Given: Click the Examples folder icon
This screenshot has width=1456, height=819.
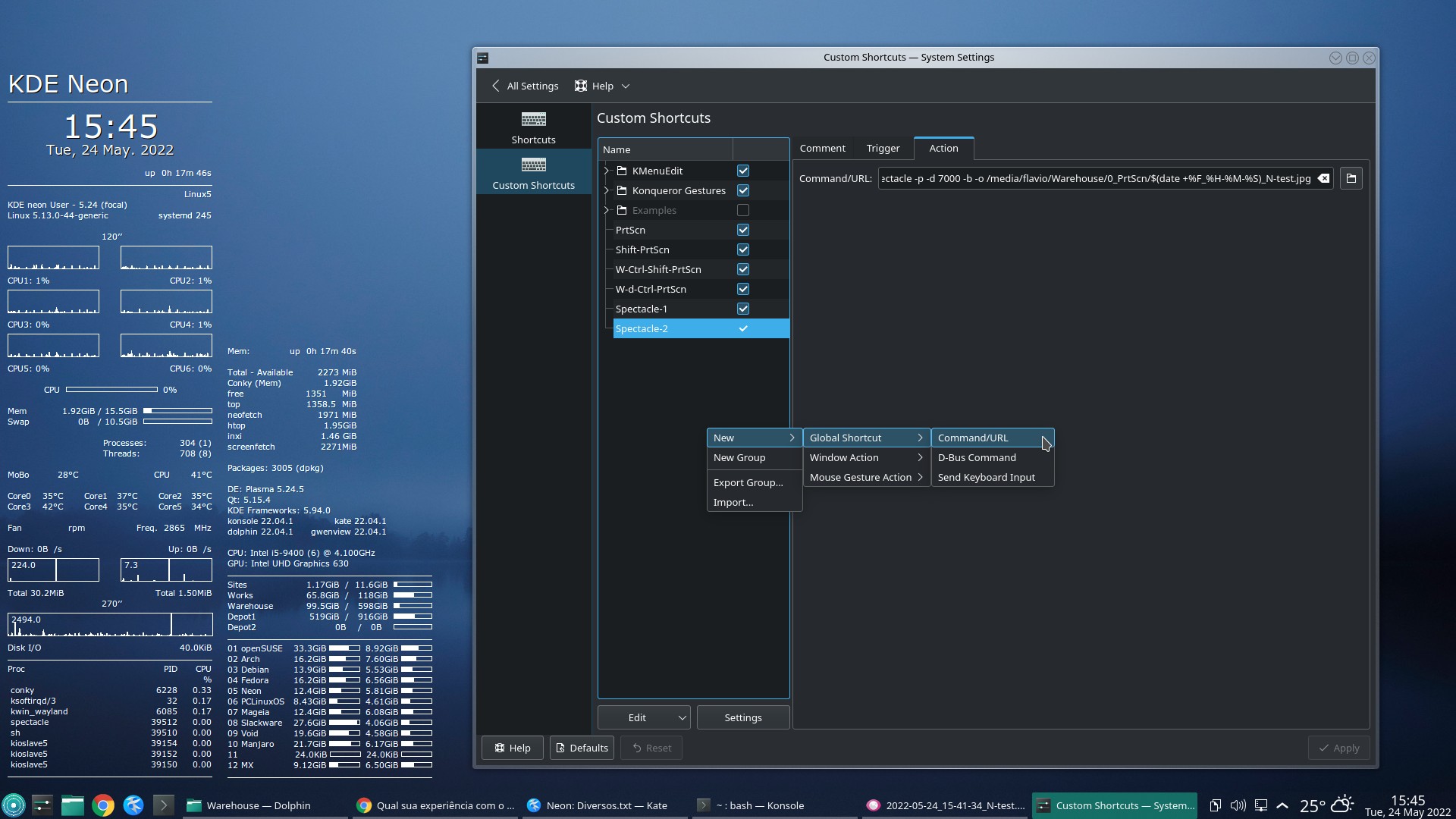Looking at the screenshot, I should tap(622, 210).
